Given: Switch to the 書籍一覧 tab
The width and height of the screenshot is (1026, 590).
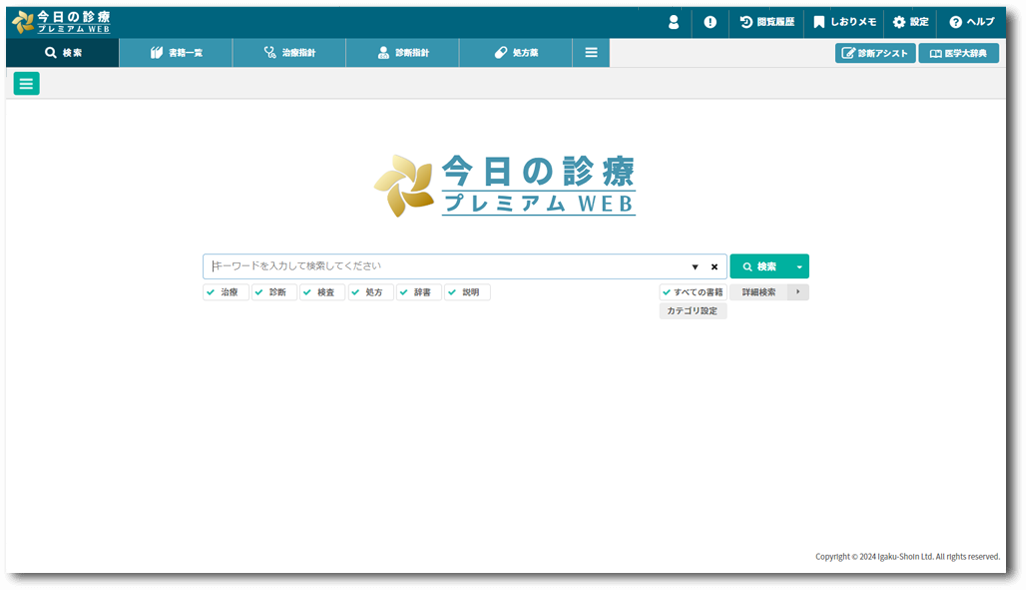Looking at the screenshot, I should (176, 53).
